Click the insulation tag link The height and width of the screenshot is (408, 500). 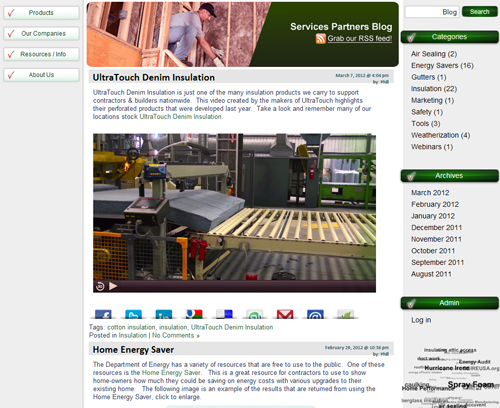pyautogui.click(x=173, y=327)
